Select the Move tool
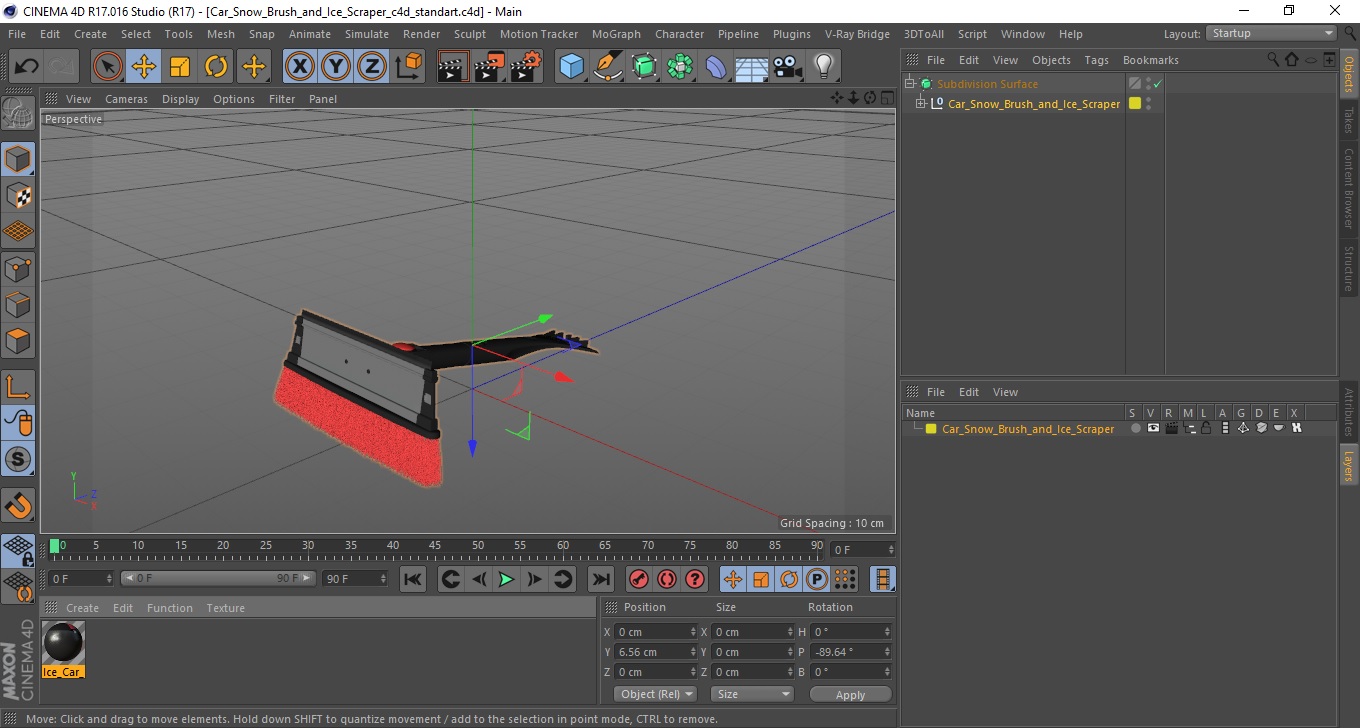The width and height of the screenshot is (1360, 728). click(144, 67)
